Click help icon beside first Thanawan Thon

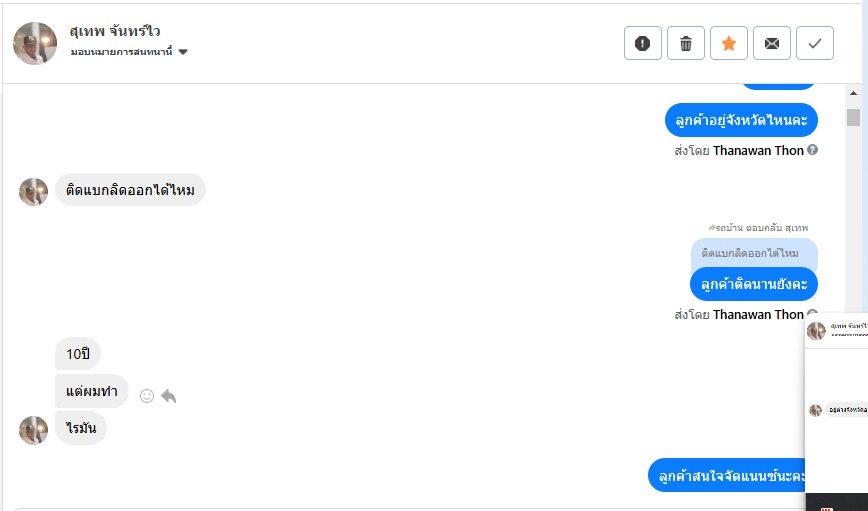point(812,150)
